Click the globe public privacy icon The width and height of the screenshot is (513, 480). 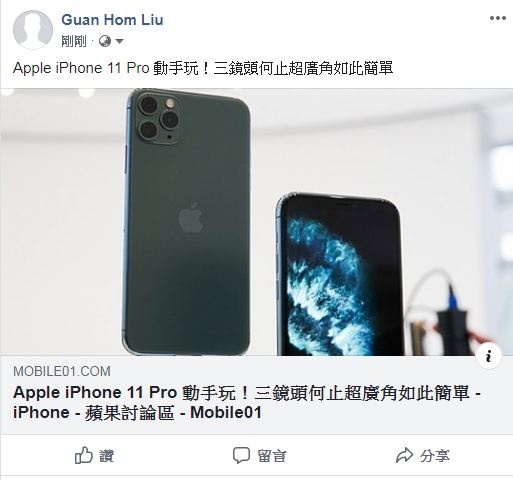pyautogui.click(x=105, y=41)
